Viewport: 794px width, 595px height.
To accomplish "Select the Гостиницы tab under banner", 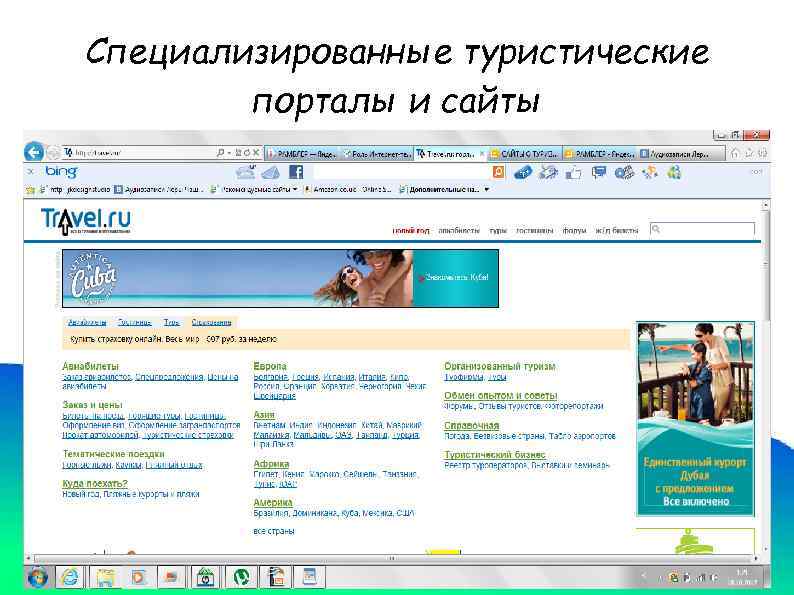I will [134, 322].
